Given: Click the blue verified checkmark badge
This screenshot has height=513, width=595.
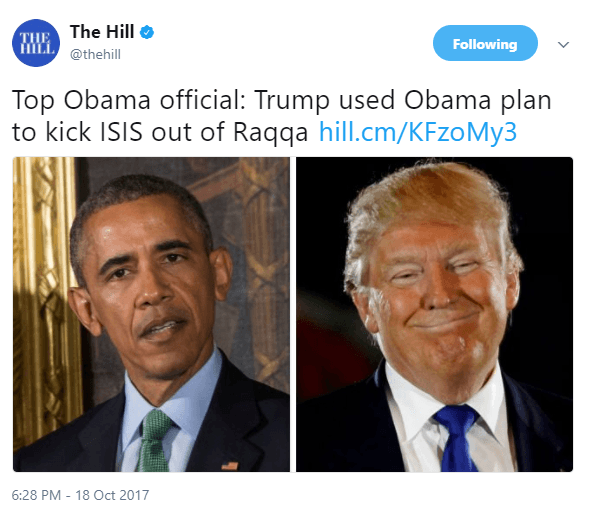Looking at the screenshot, I should tap(147, 32).
